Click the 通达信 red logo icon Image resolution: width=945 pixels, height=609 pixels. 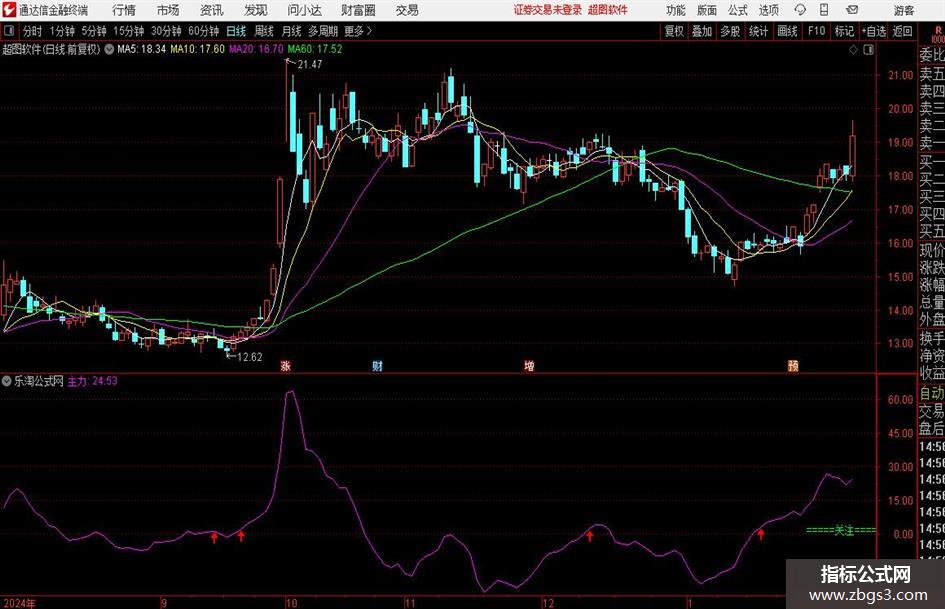coord(9,10)
